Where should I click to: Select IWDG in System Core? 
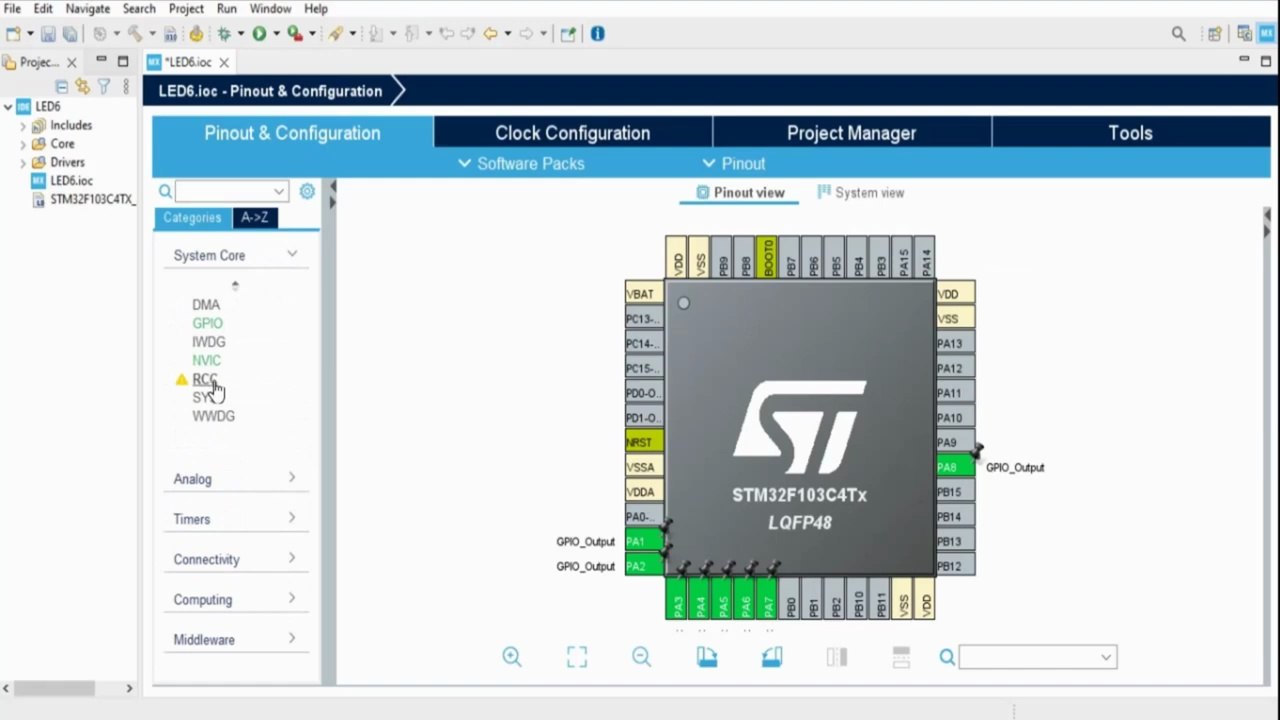209,342
